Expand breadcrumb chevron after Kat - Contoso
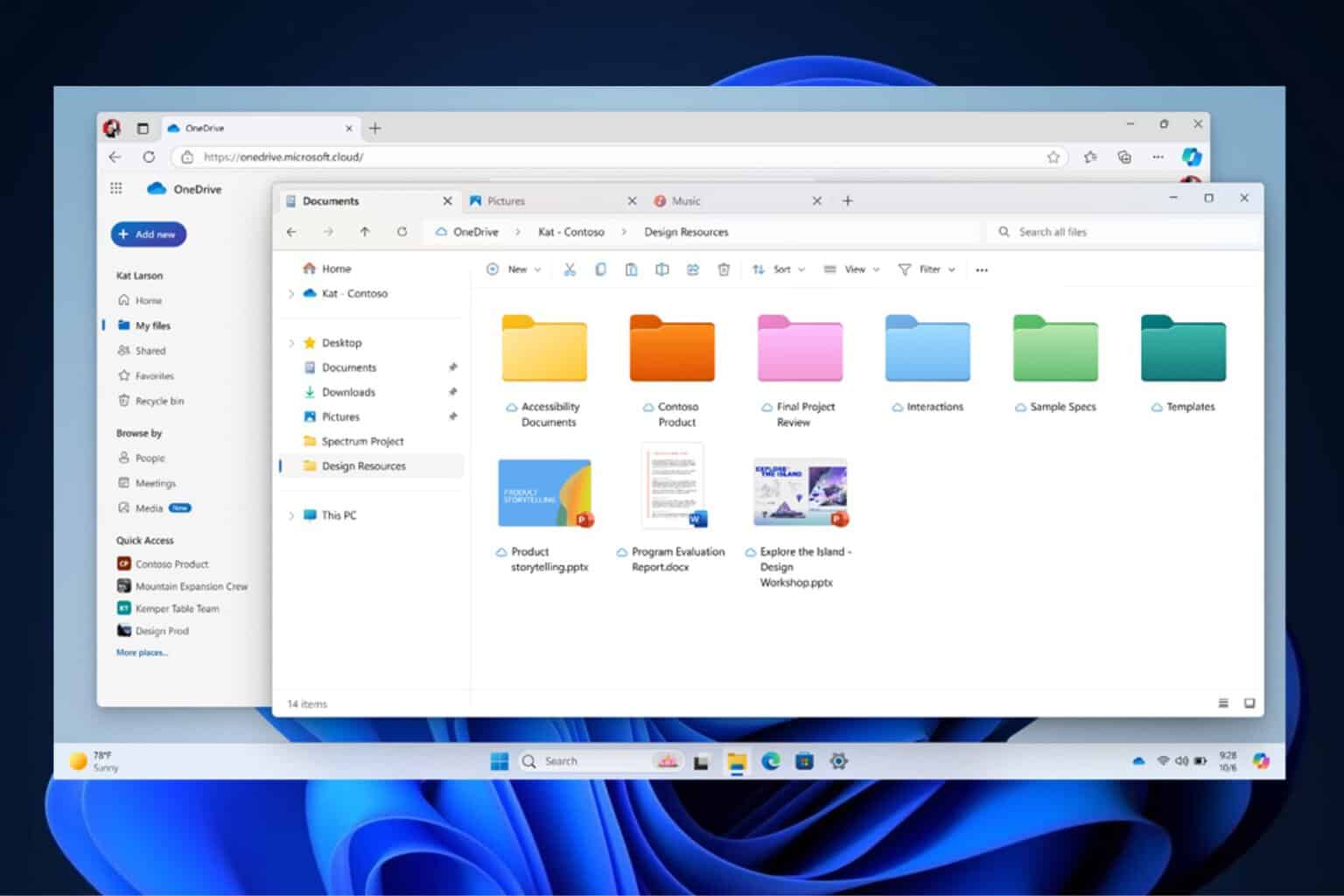The height and width of the screenshot is (896, 1344). coord(624,232)
